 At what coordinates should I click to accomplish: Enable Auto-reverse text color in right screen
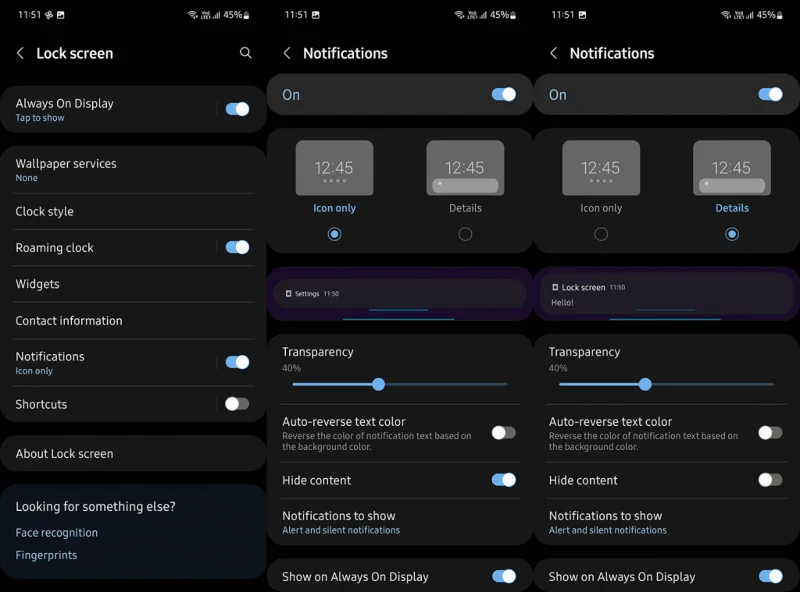coord(770,433)
